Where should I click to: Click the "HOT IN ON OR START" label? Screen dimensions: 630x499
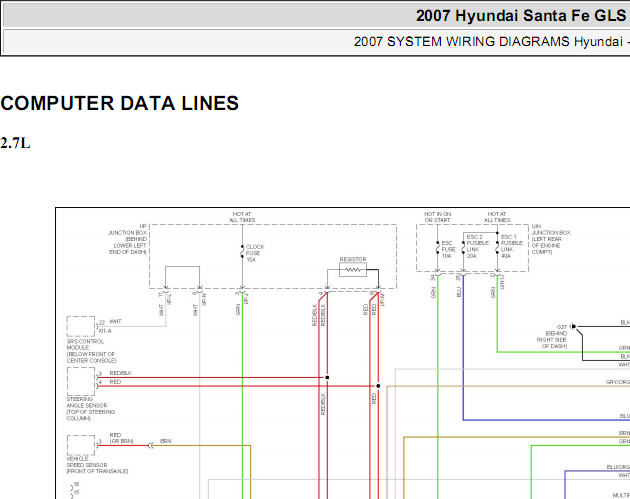[x=438, y=217]
